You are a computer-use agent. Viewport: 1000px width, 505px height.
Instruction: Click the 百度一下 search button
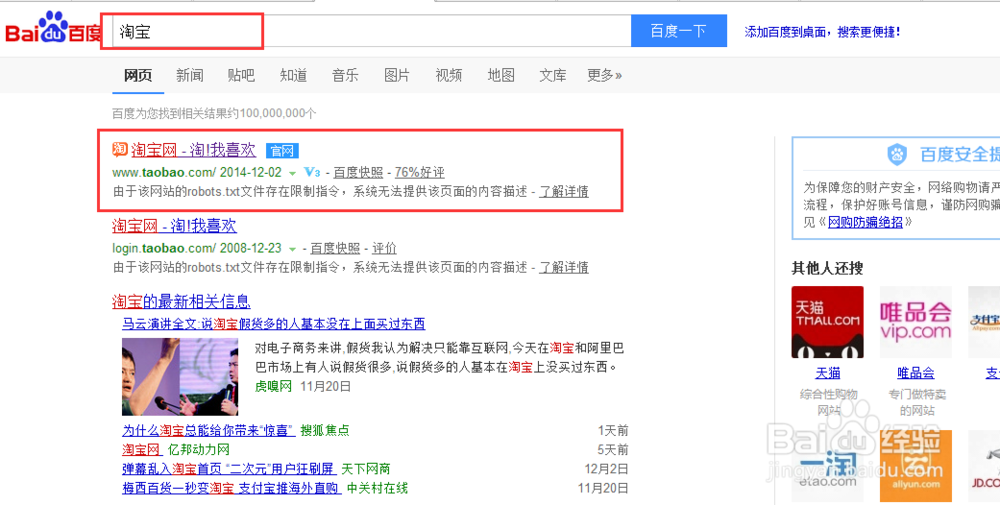coord(679,31)
